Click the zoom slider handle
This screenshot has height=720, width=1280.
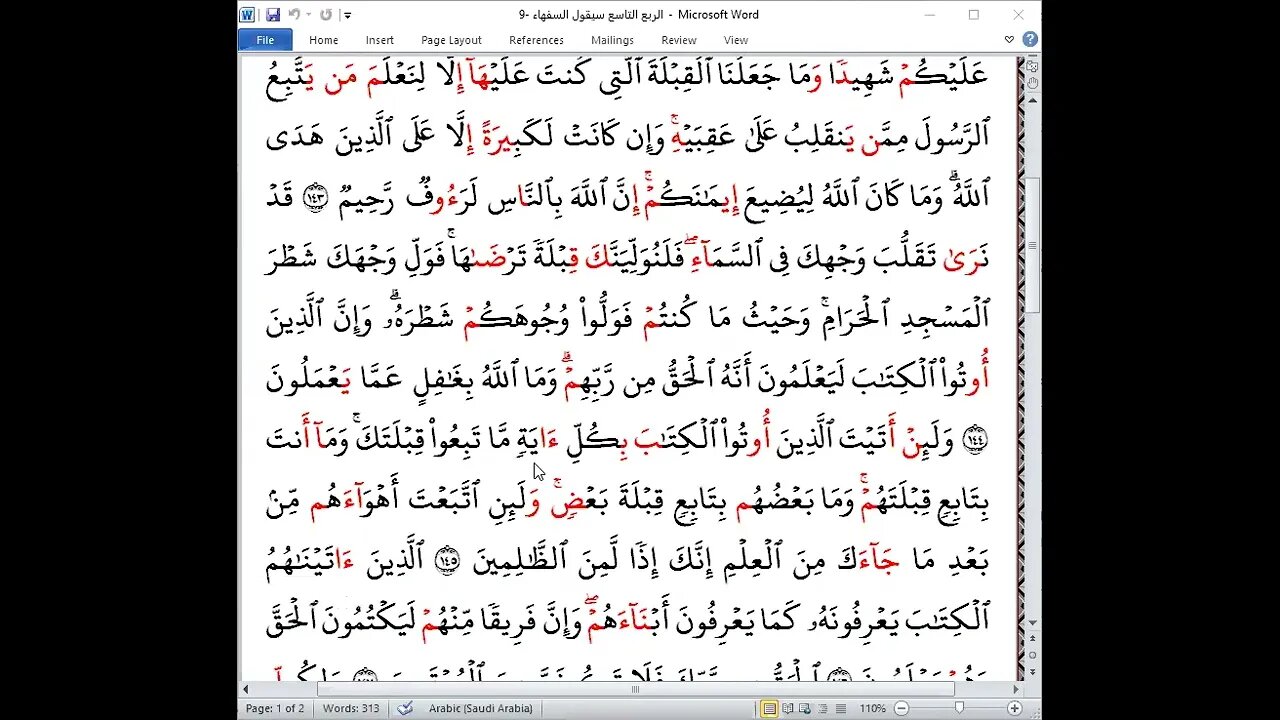pyautogui.click(x=960, y=708)
